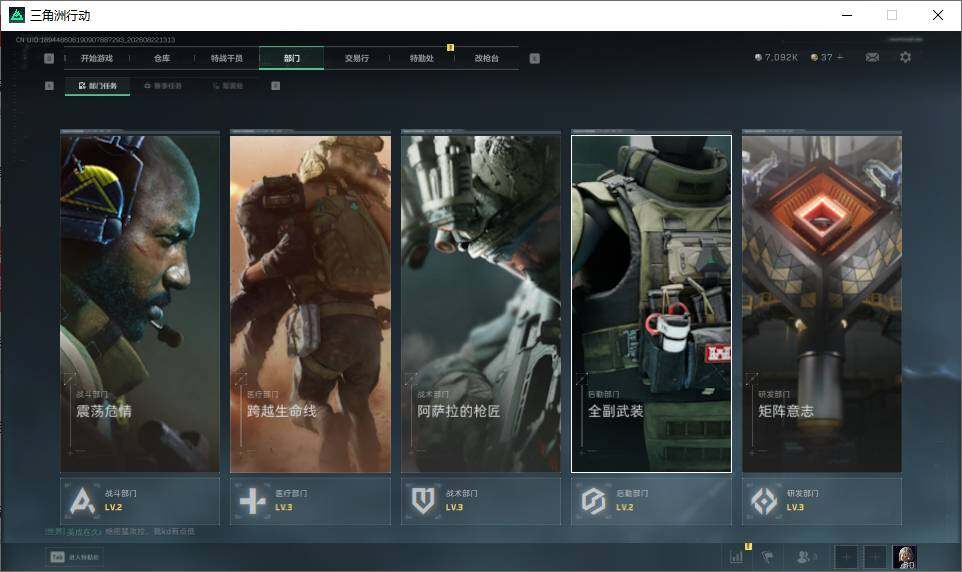Viewport: 962px width, 572px height.
Task: Click the 战术部门 shield emblem icon
Action: pos(423,501)
